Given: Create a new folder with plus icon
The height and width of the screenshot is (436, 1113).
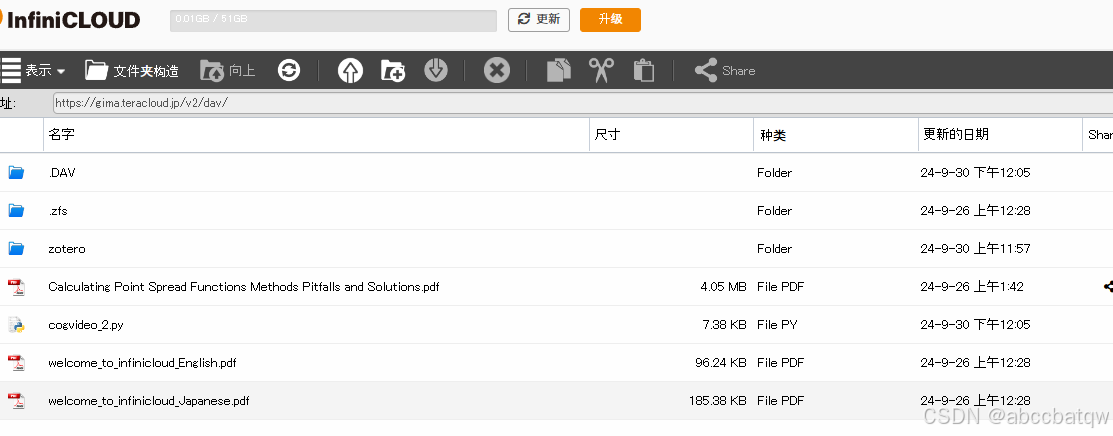Looking at the screenshot, I should [393, 70].
